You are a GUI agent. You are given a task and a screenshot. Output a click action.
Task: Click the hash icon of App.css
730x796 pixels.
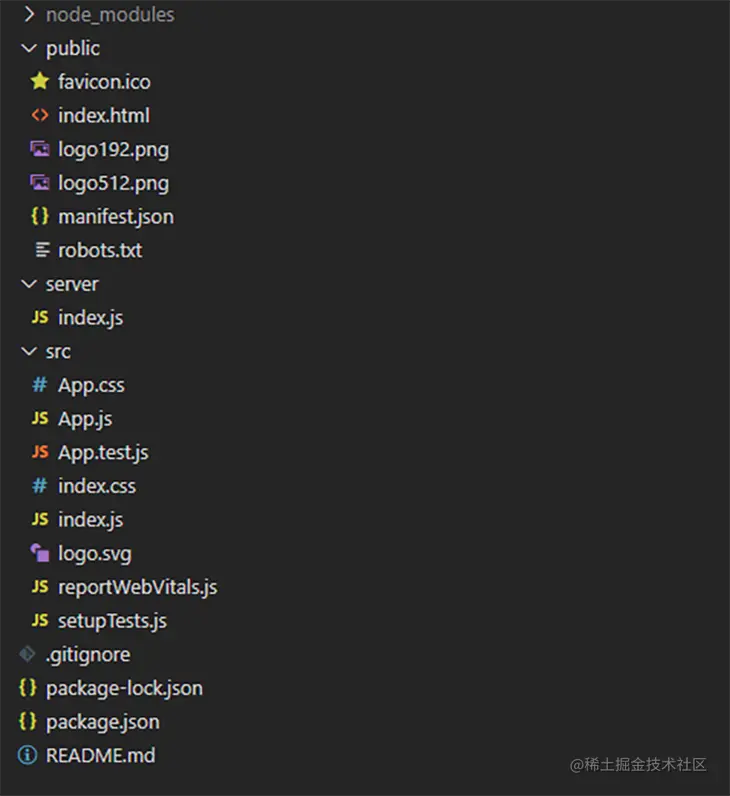point(40,385)
